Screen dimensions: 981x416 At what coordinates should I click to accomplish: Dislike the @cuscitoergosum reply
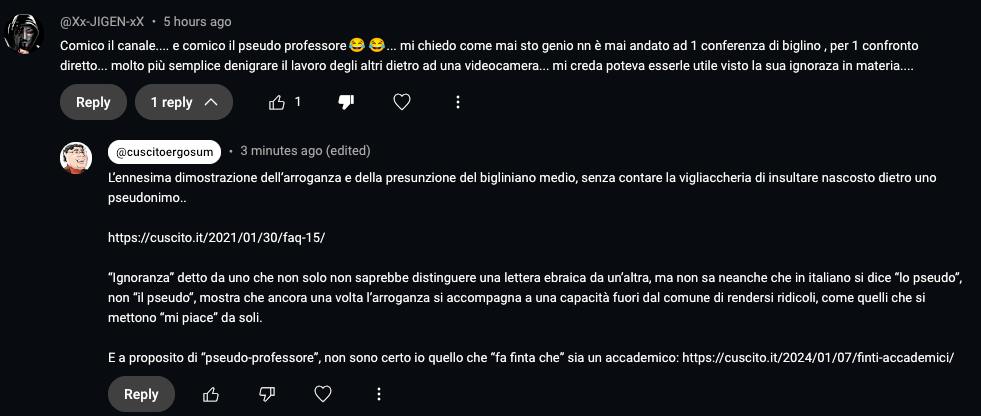tap(267, 395)
